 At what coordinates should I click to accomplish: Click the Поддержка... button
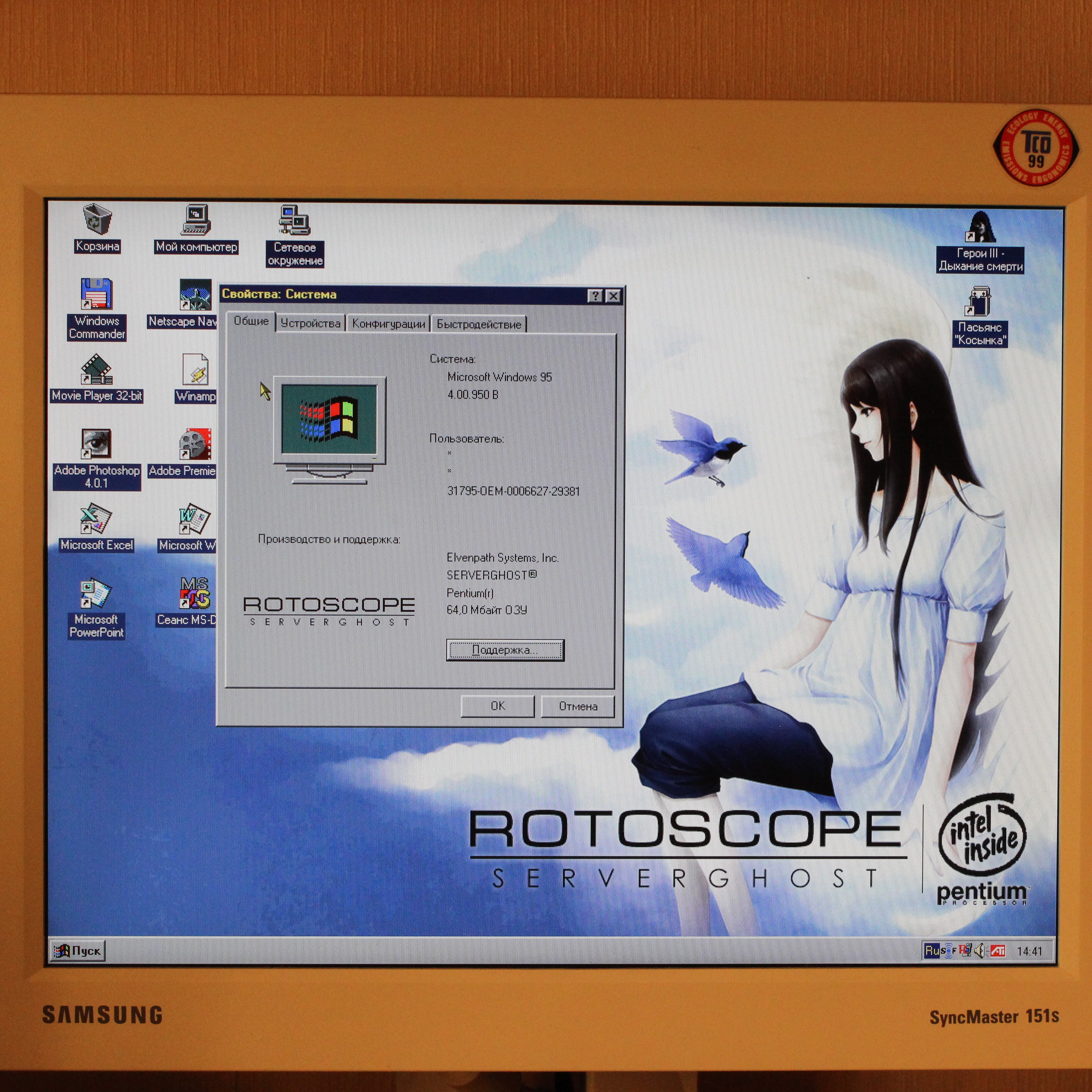pyautogui.click(x=505, y=650)
